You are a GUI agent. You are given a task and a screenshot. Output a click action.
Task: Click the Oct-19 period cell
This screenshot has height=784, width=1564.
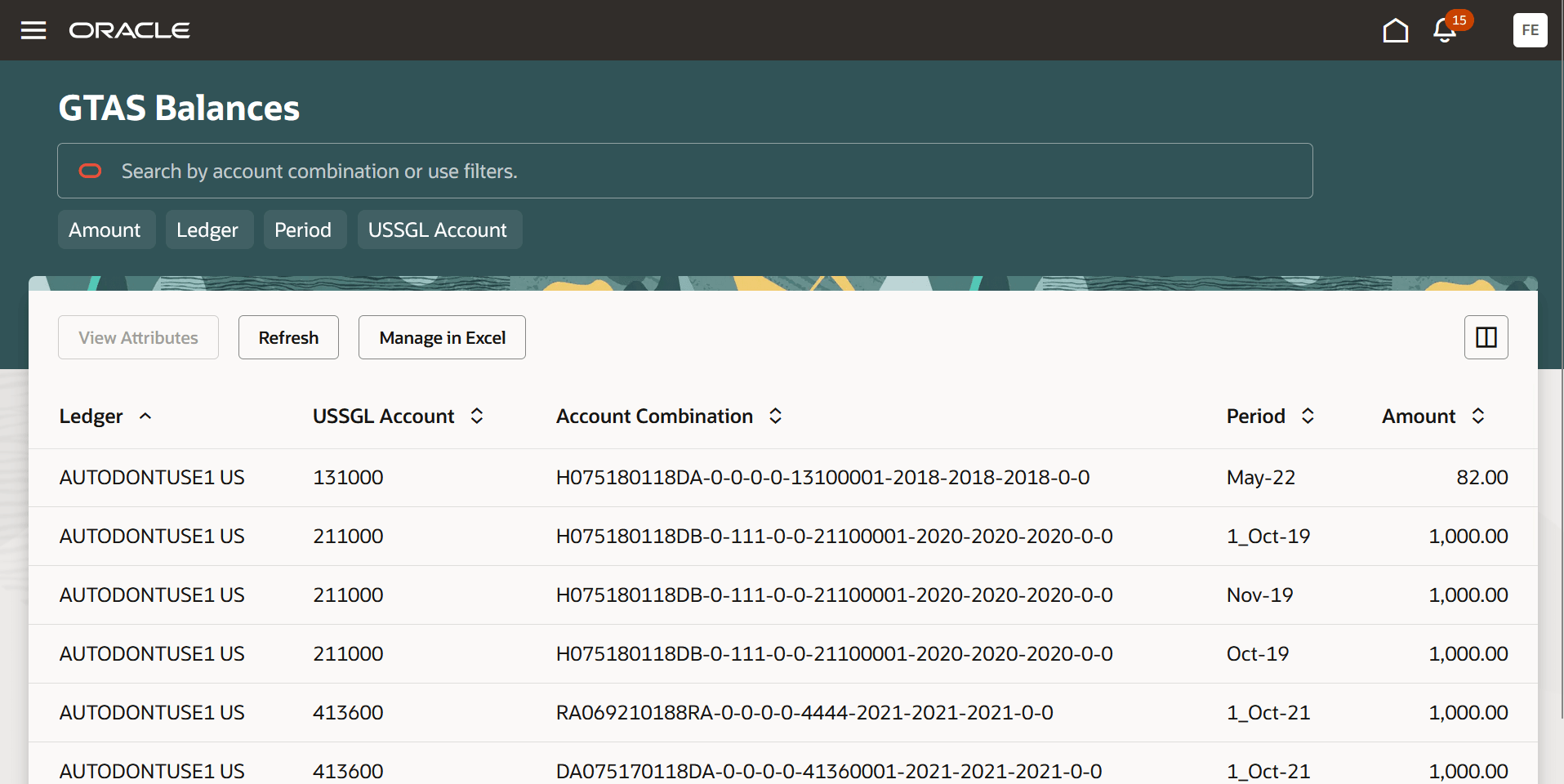(1258, 654)
